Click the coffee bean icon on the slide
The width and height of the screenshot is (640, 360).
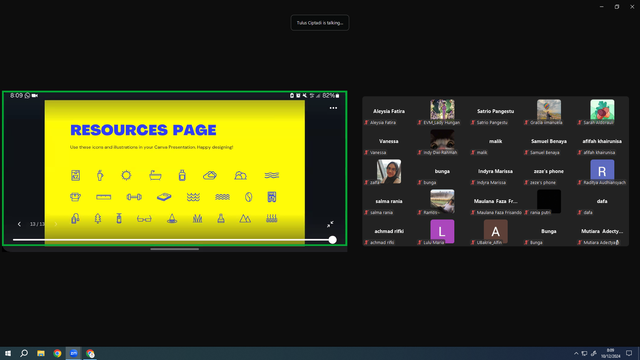coord(248,197)
